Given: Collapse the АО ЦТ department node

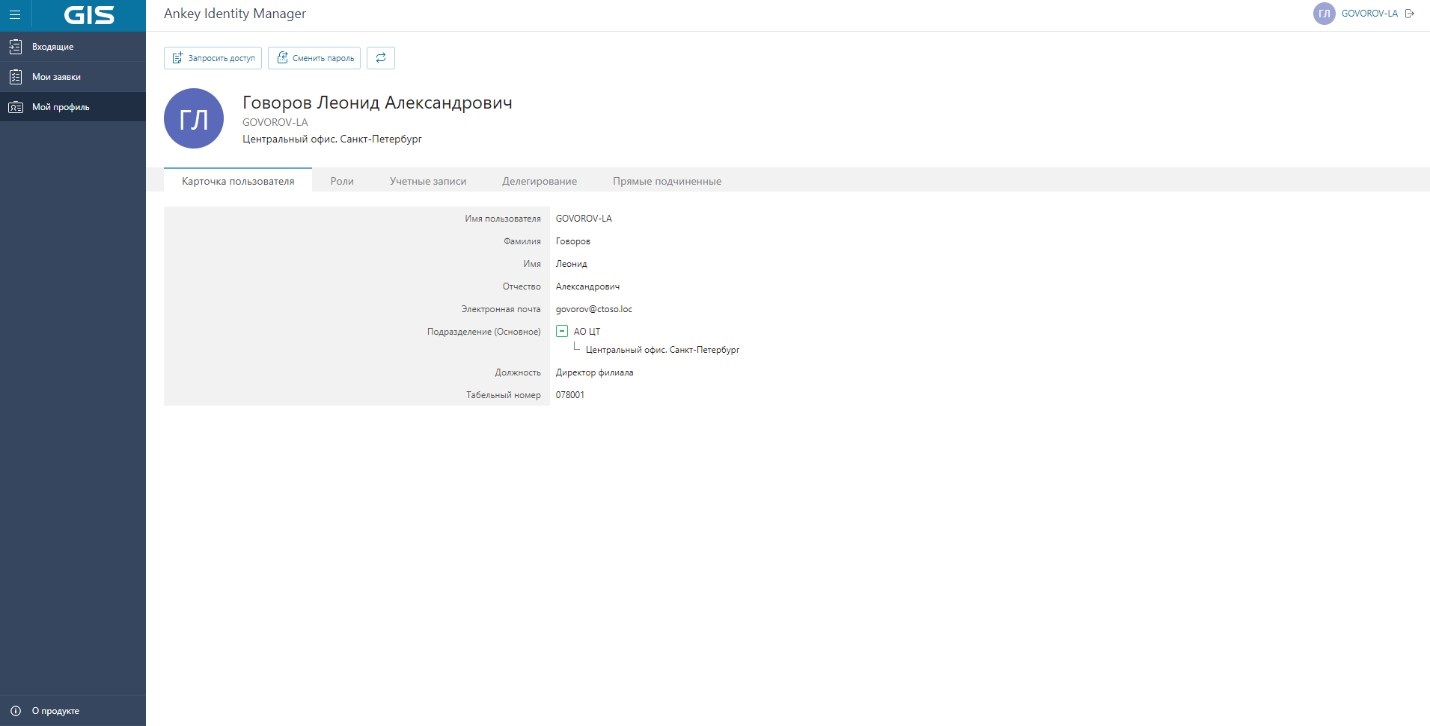Looking at the screenshot, I should point(562,331).
